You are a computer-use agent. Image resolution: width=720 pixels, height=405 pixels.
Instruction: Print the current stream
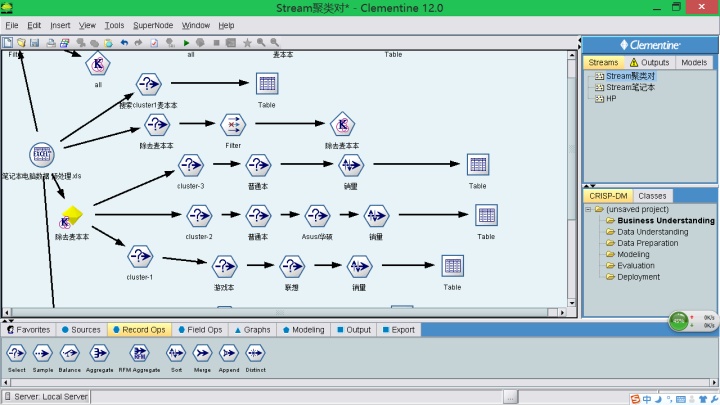[x=51, y=43]
